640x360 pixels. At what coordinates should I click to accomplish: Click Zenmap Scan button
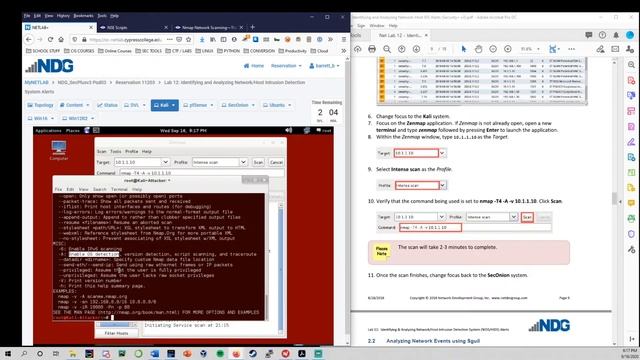coord(258,162)
